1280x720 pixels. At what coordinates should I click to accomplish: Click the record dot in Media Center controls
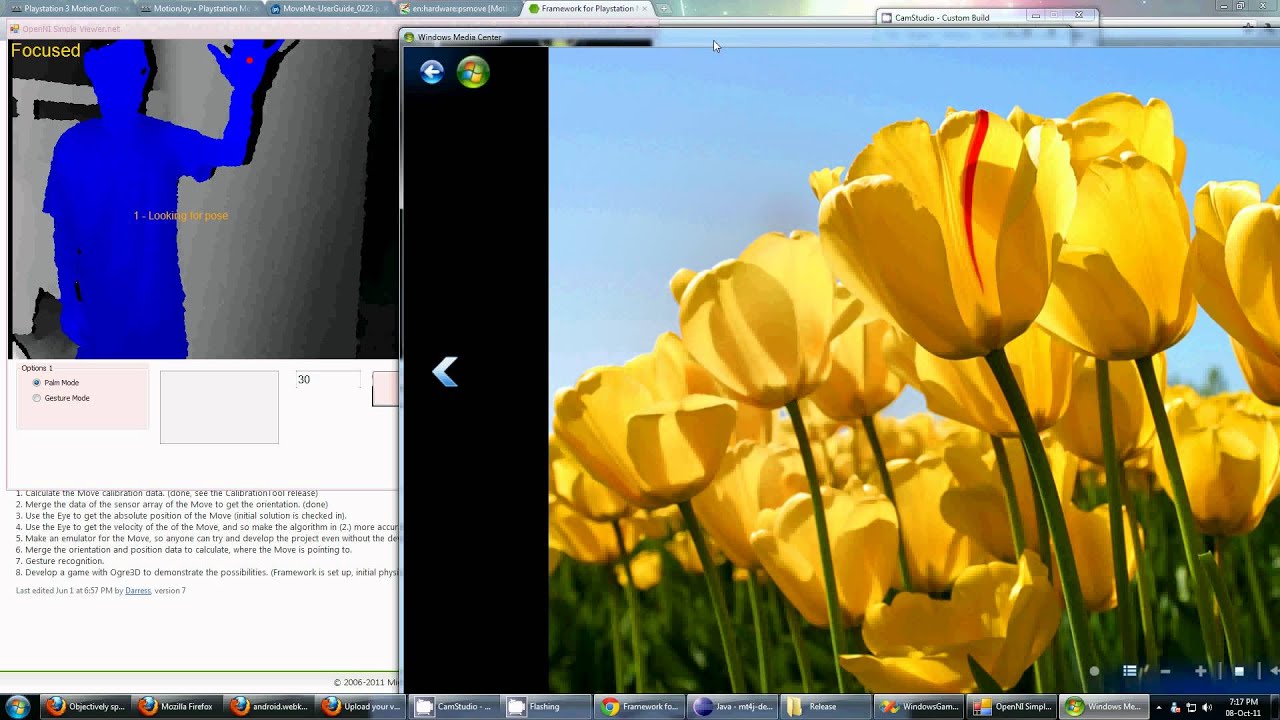[x=1094, y=671]
